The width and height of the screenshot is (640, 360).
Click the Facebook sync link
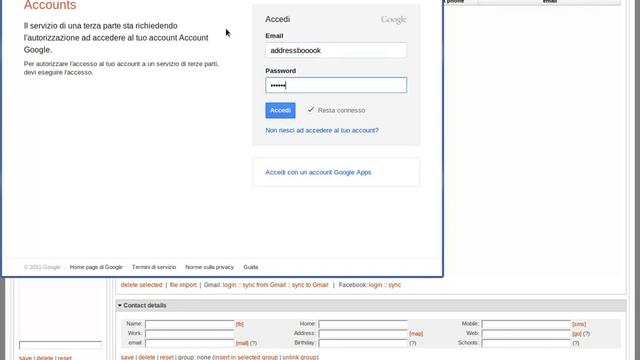[x=395, y=285]
